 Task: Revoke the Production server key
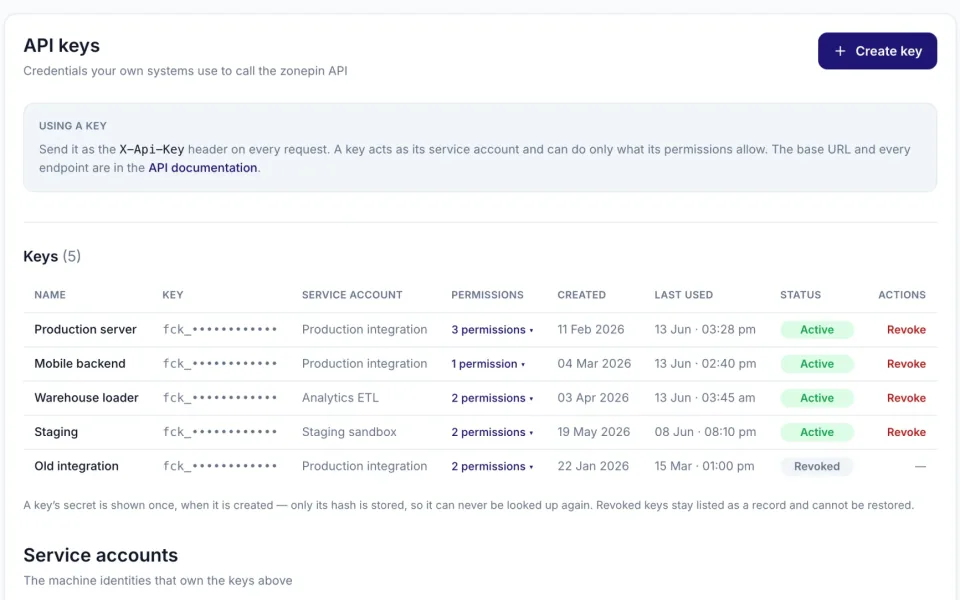(906, 329)
